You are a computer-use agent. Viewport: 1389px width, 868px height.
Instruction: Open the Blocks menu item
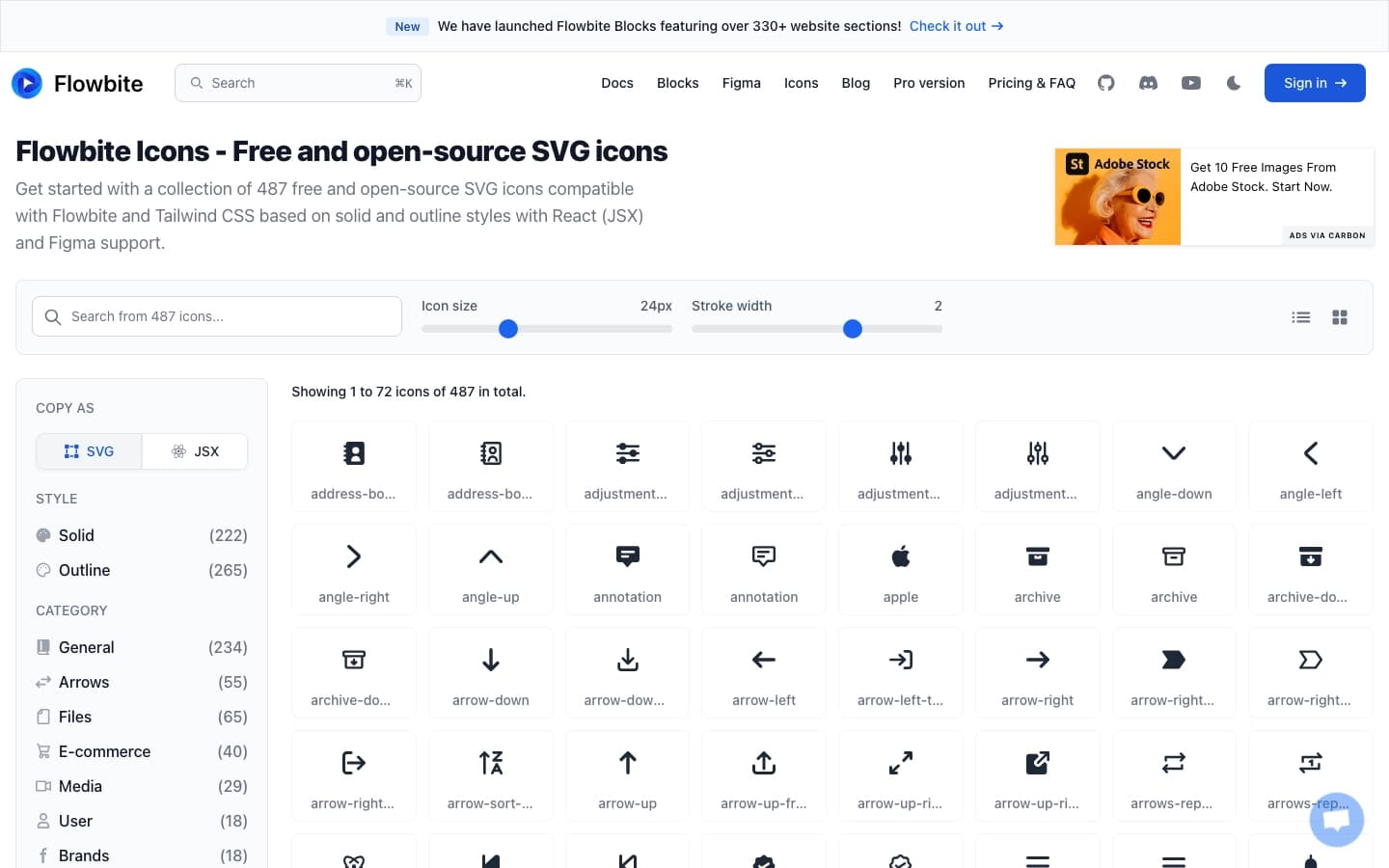click(678, 83)
